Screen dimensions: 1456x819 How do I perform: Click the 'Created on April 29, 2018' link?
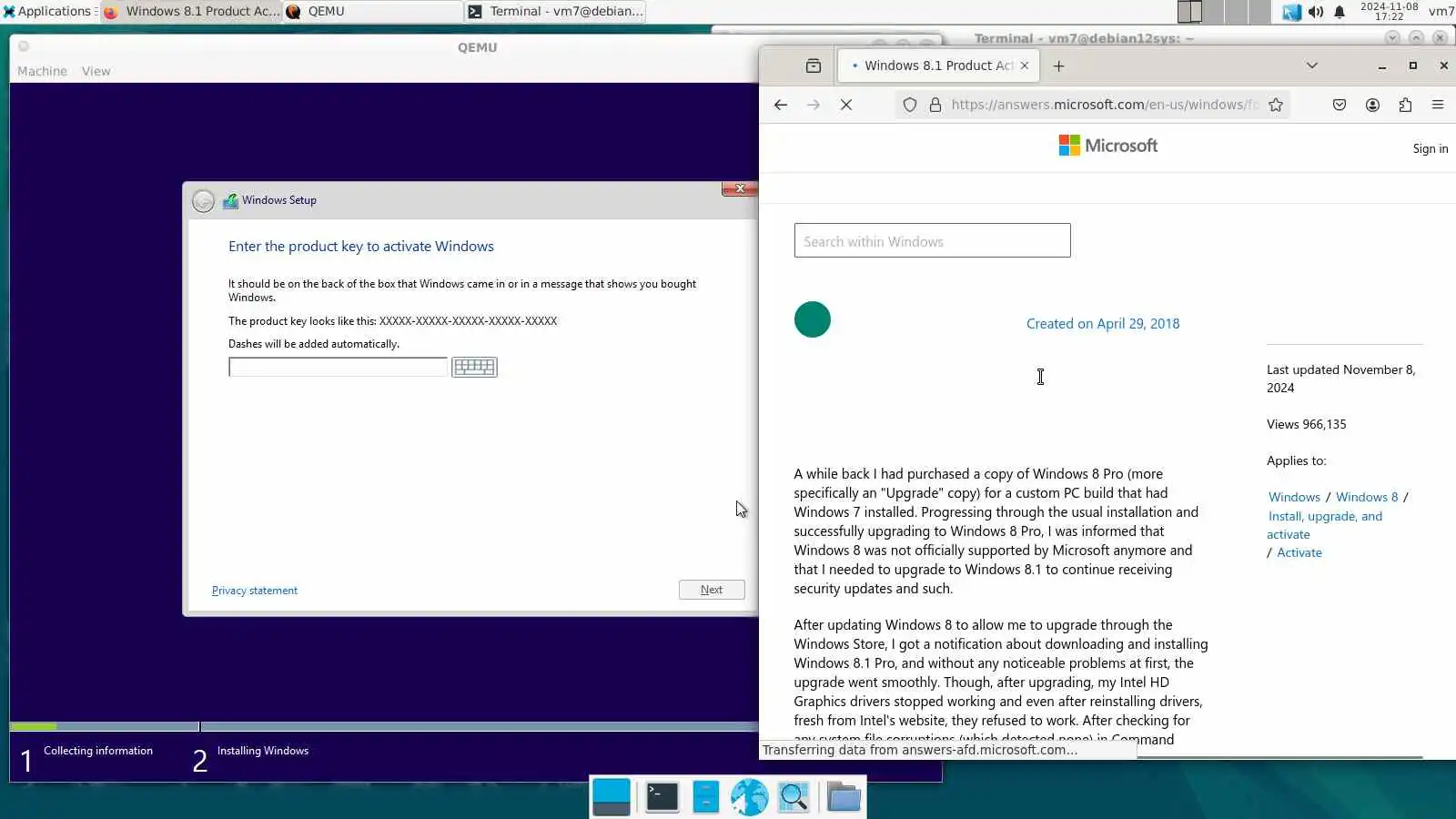tap(1103, 323)
